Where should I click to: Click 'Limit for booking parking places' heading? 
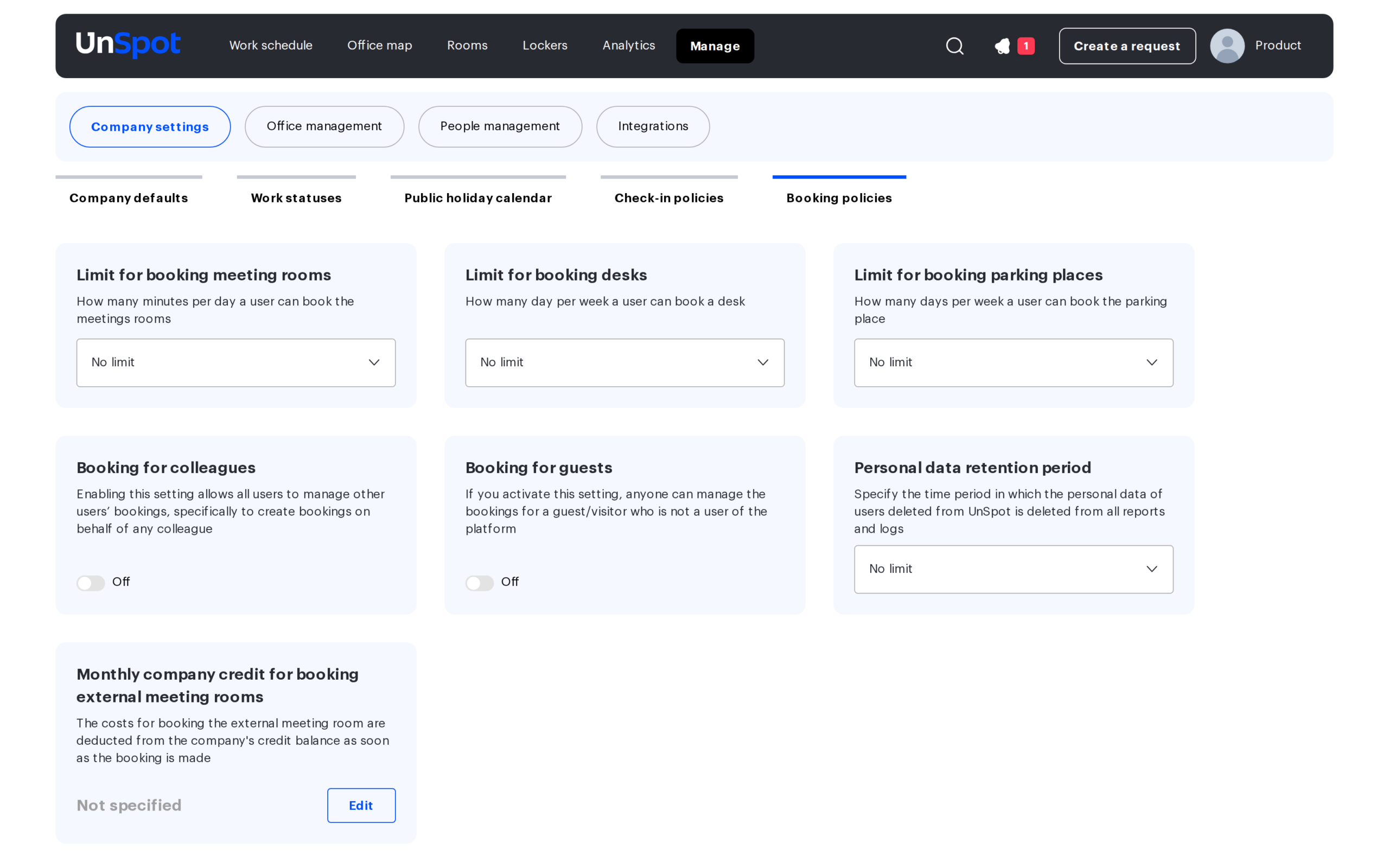click(x=978, y=275)
